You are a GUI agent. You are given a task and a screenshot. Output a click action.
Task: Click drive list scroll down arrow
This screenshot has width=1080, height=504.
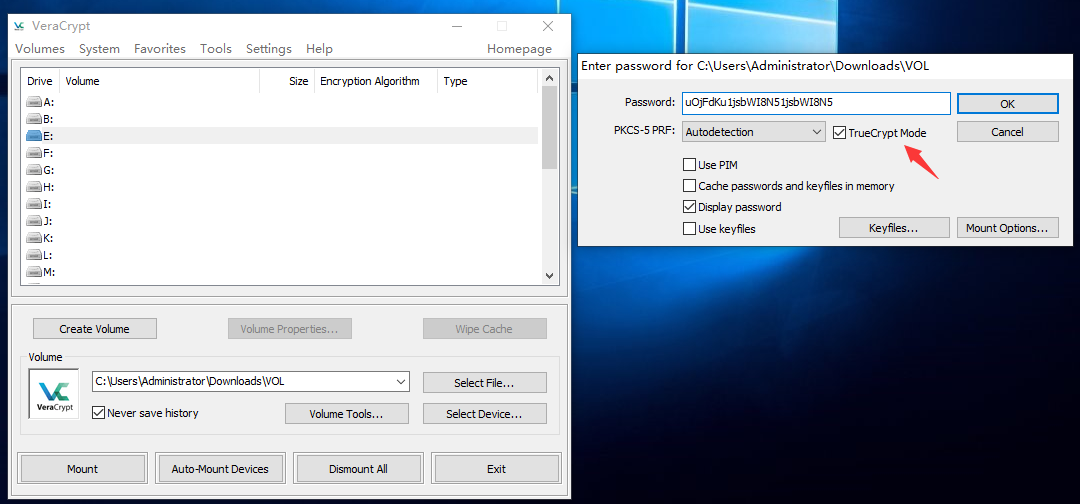[549, 275]
